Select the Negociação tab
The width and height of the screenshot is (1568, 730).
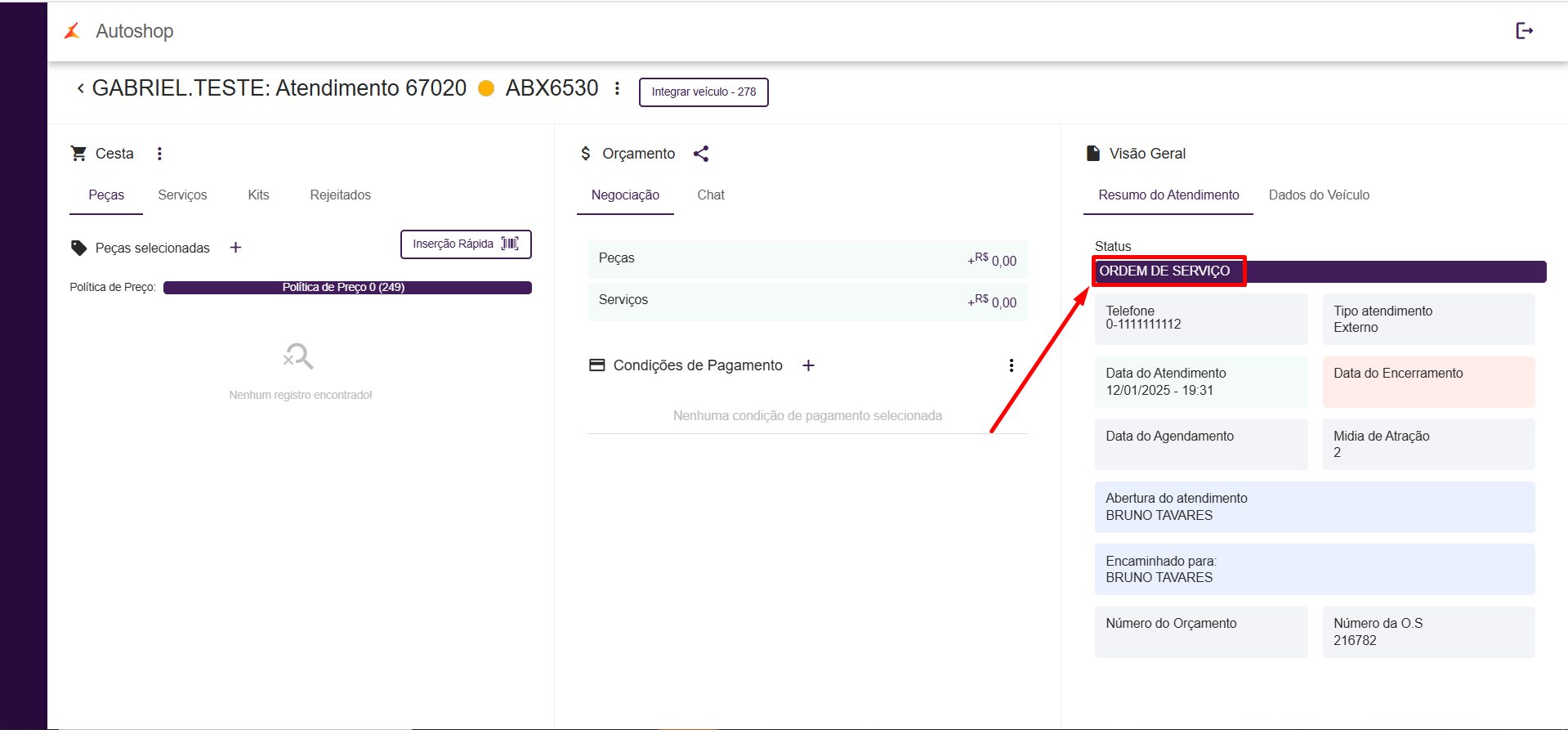625,195
